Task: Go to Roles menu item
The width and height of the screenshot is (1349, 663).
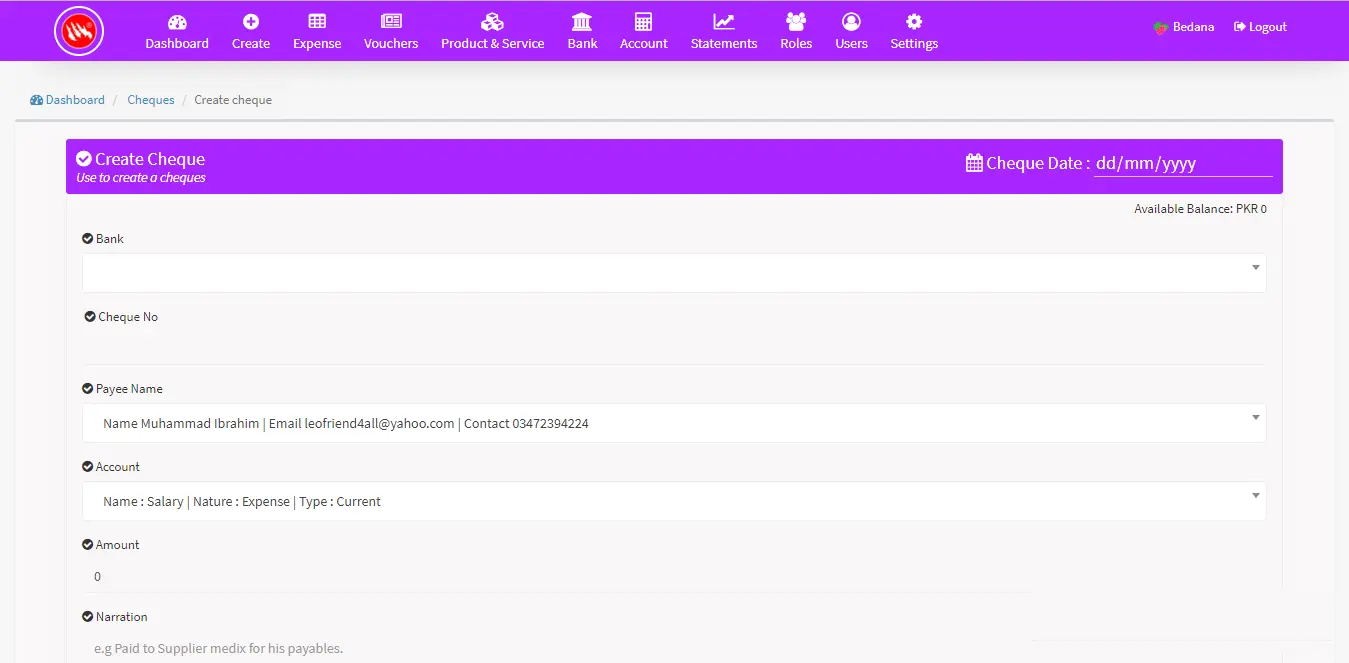Action: click(796, 31)
